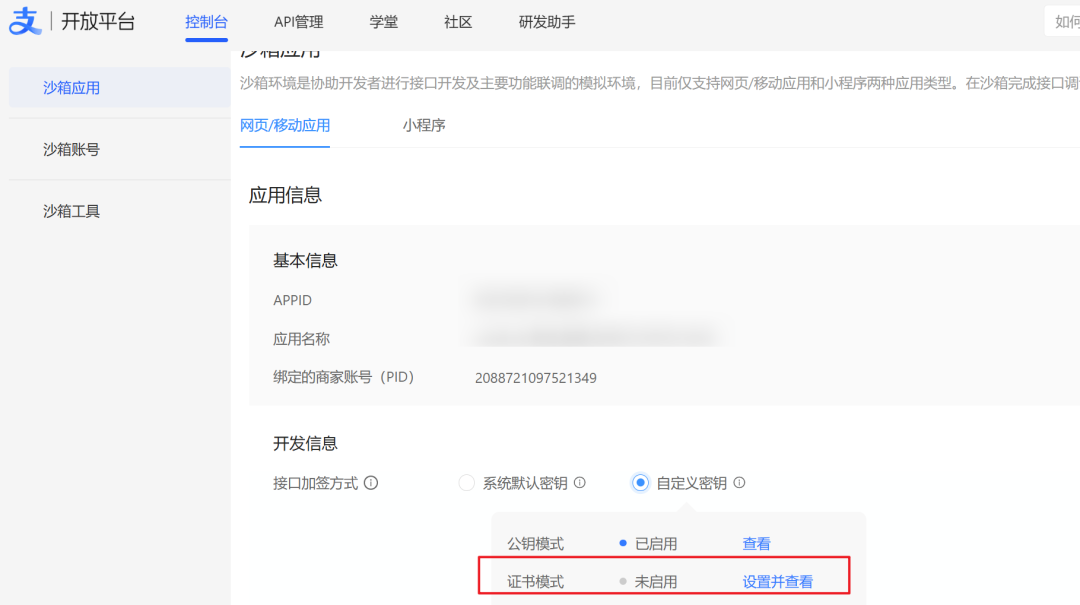
Task: Click the info icon beside 接口加签方式
Action: (372, 483)
